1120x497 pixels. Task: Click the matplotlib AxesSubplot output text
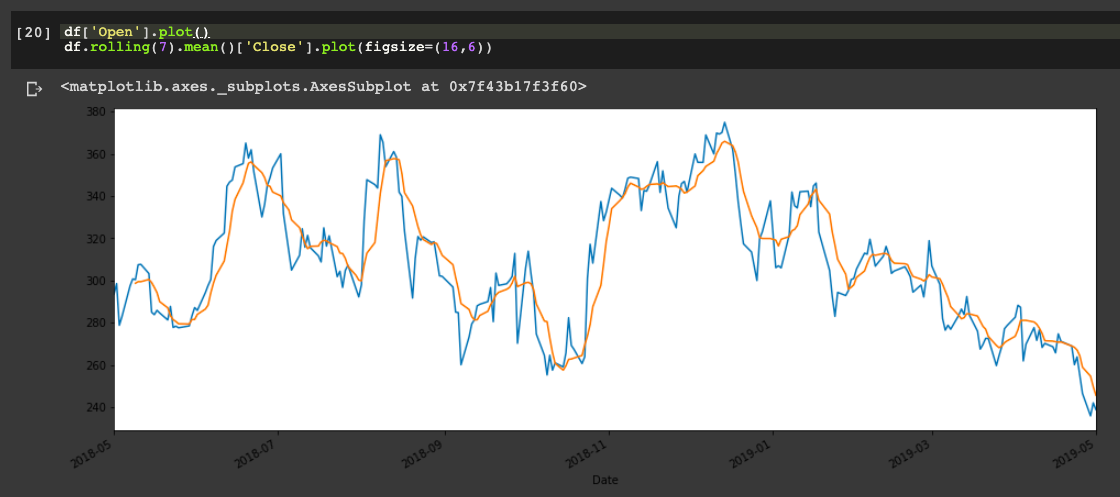(x=324, y=87)
